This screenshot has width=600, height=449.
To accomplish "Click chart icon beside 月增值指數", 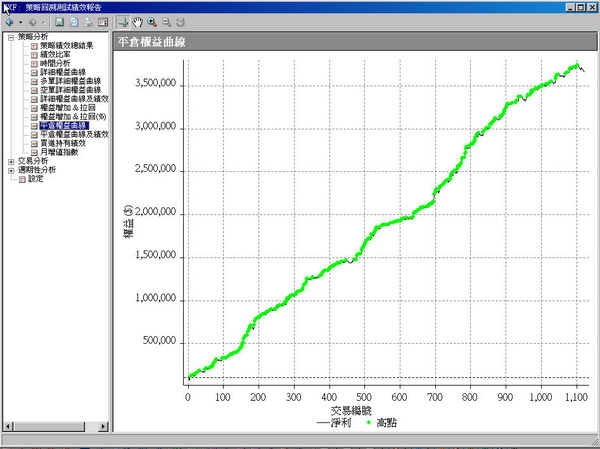I will click(34, 152).
